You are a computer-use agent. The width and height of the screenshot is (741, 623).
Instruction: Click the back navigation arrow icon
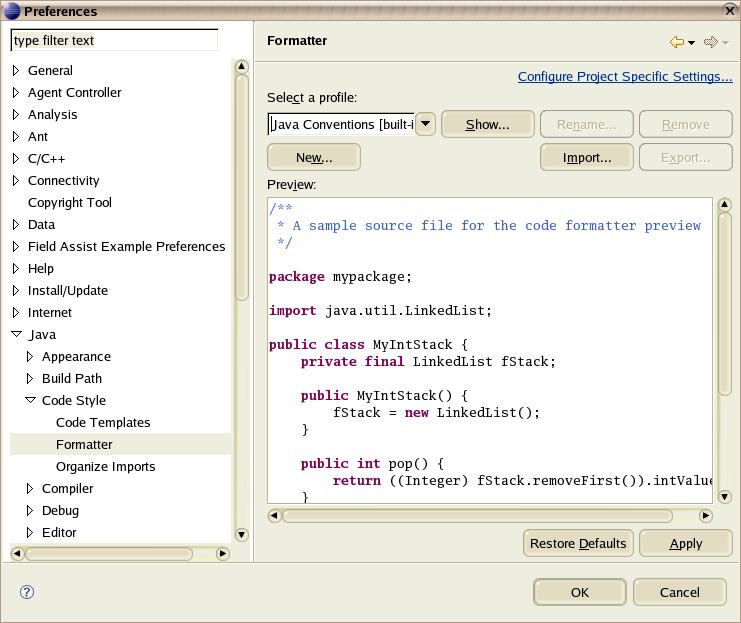point(677,42)
